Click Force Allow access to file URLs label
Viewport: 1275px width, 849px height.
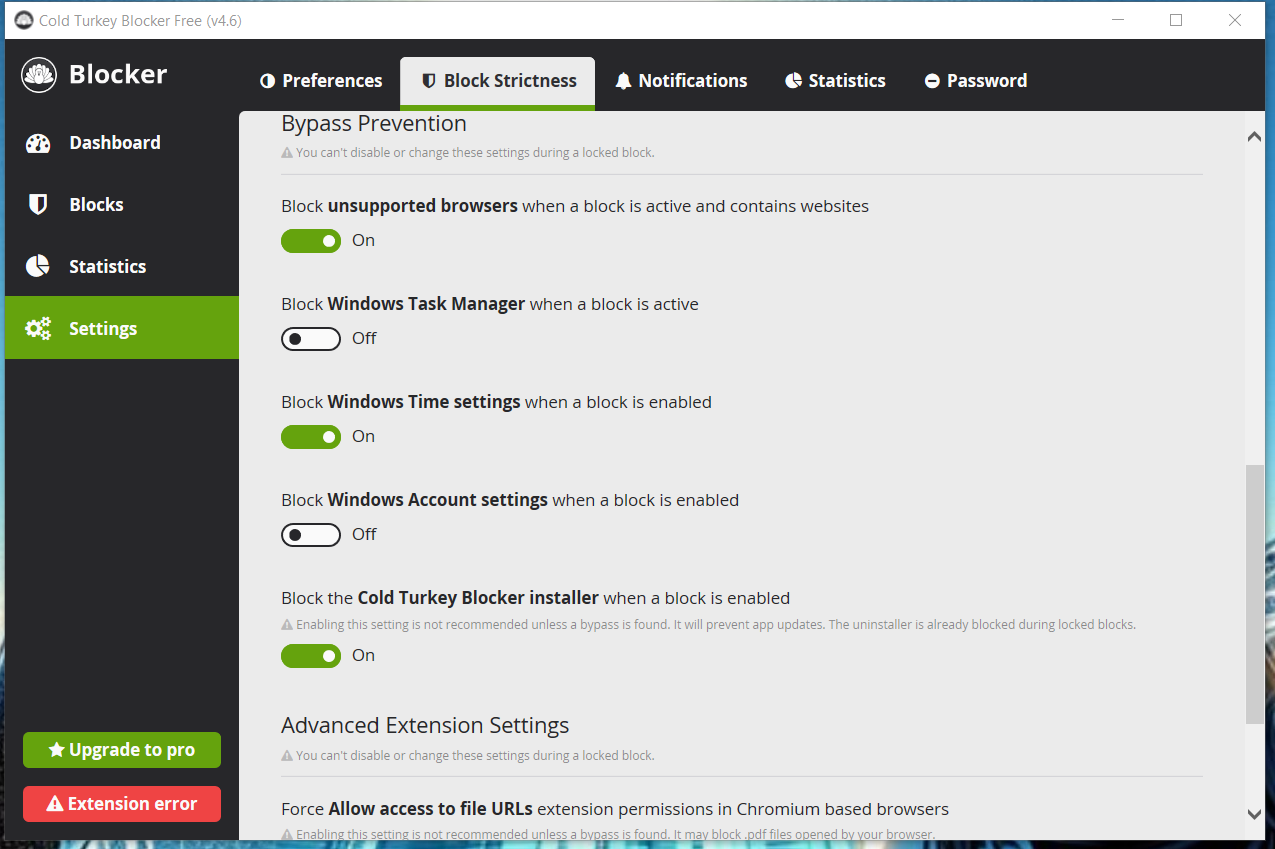click(615, 810)
